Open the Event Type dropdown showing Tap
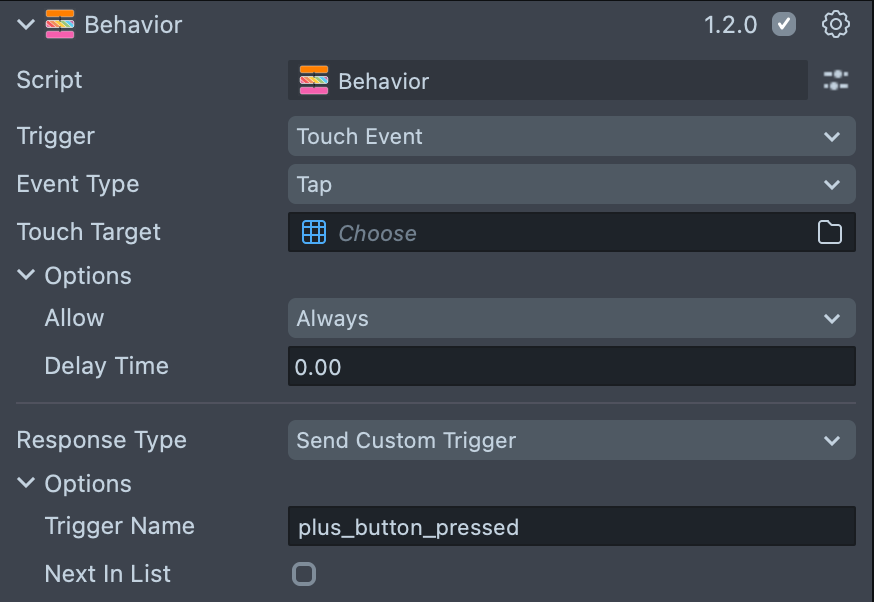Viewport: 874px width, 602px height. click(x=571, y=185)
